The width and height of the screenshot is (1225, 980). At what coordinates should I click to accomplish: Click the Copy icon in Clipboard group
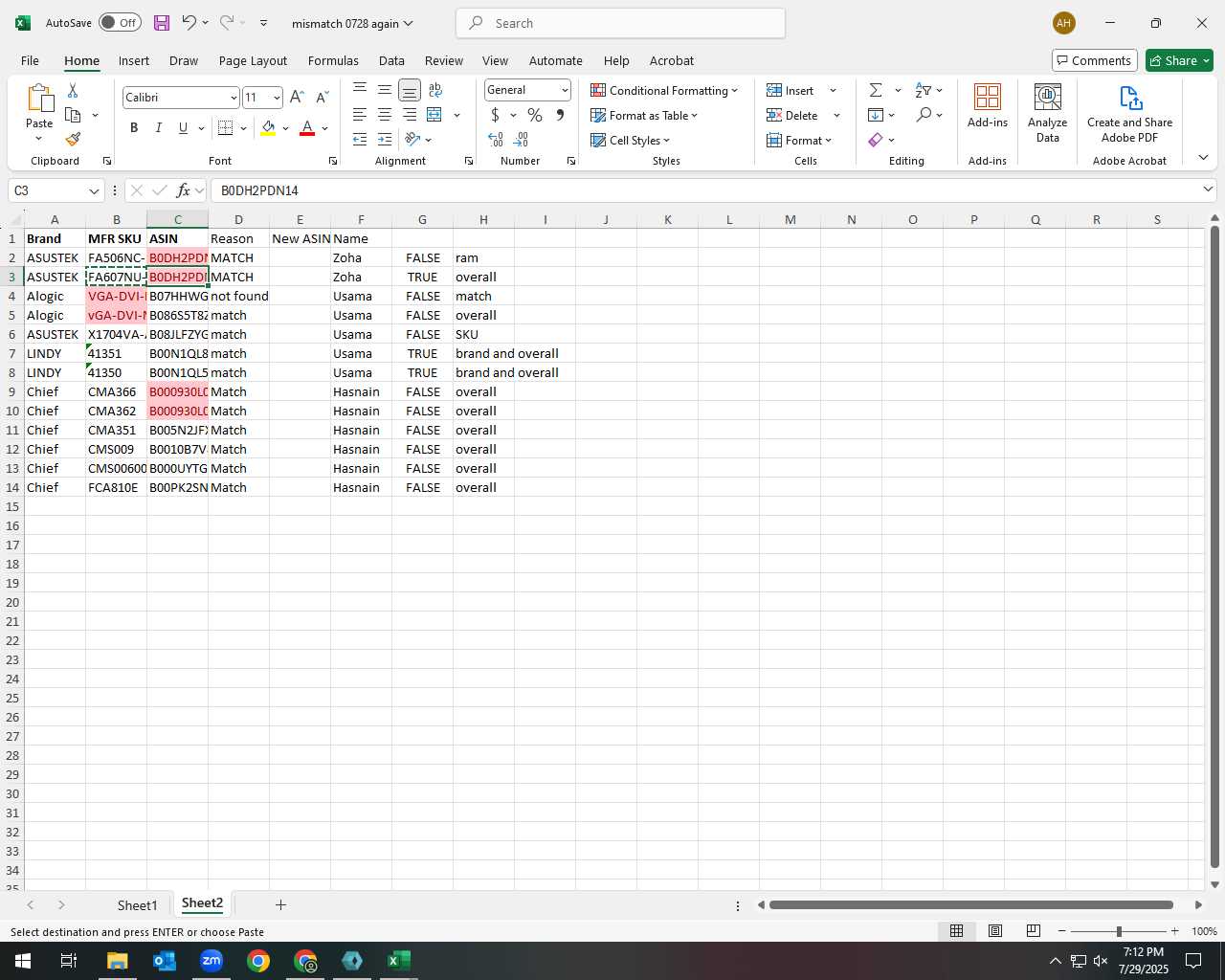tap(73, 115)
